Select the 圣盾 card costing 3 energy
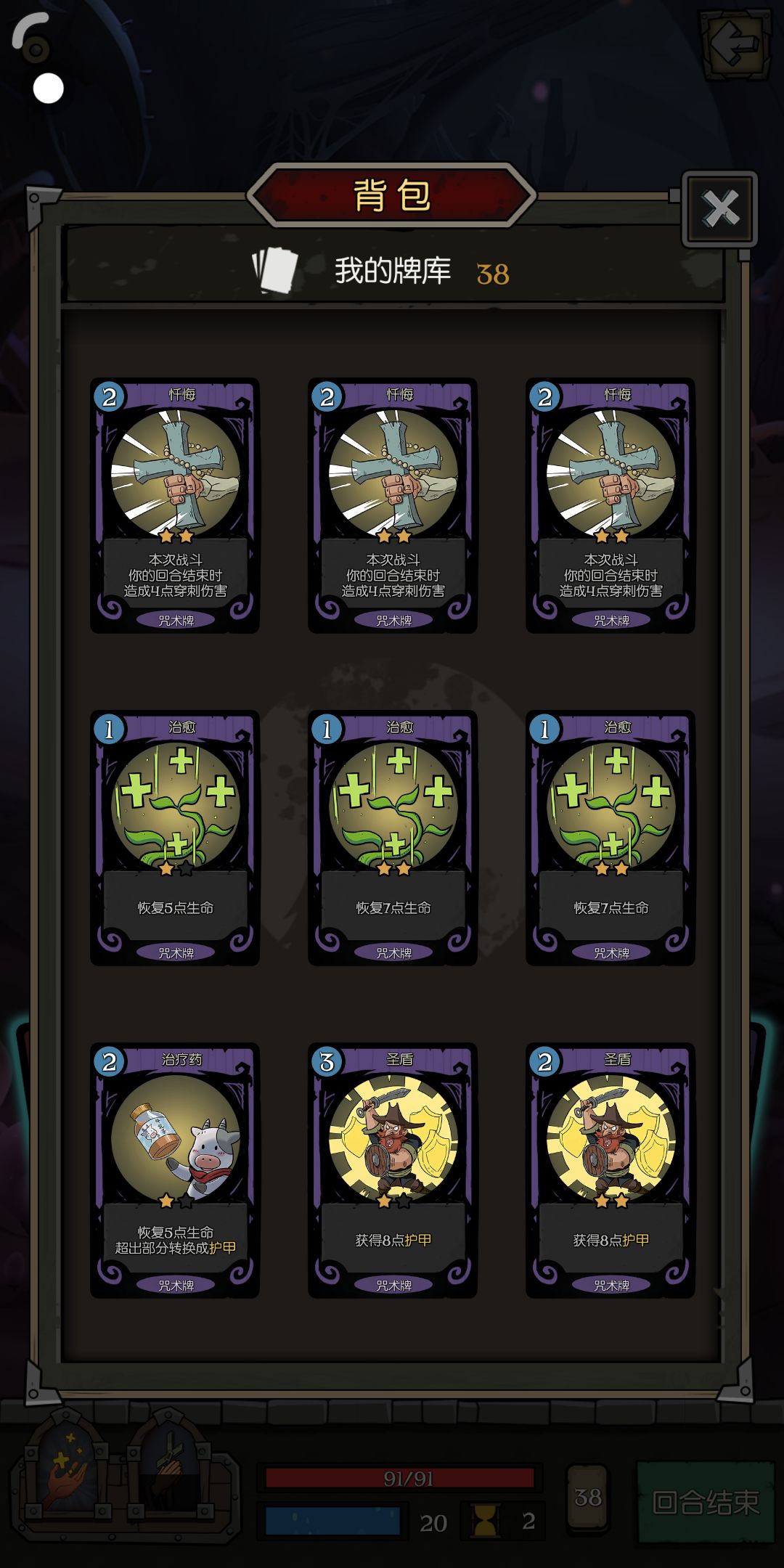784x1568 pixels. point(393,1170)
